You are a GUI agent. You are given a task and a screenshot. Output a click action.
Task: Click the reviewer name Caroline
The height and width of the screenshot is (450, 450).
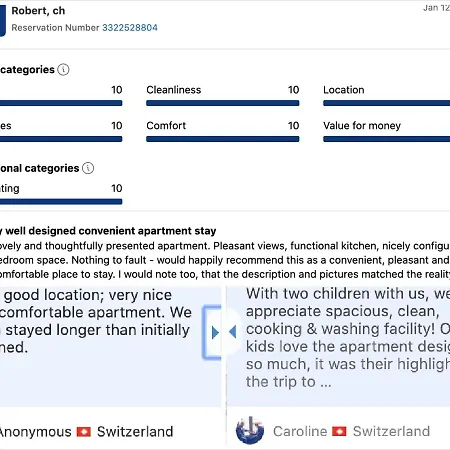pyautogui.click(x=300, y=431)
